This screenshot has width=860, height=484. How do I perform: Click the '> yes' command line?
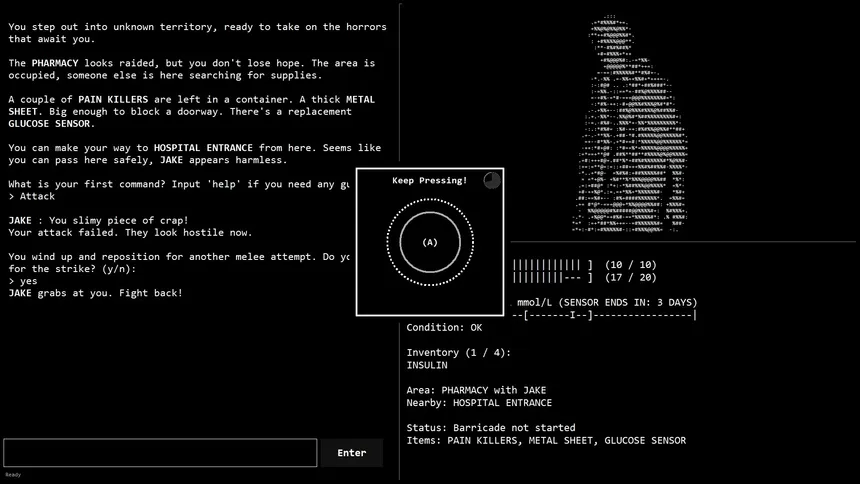[23, 281]
